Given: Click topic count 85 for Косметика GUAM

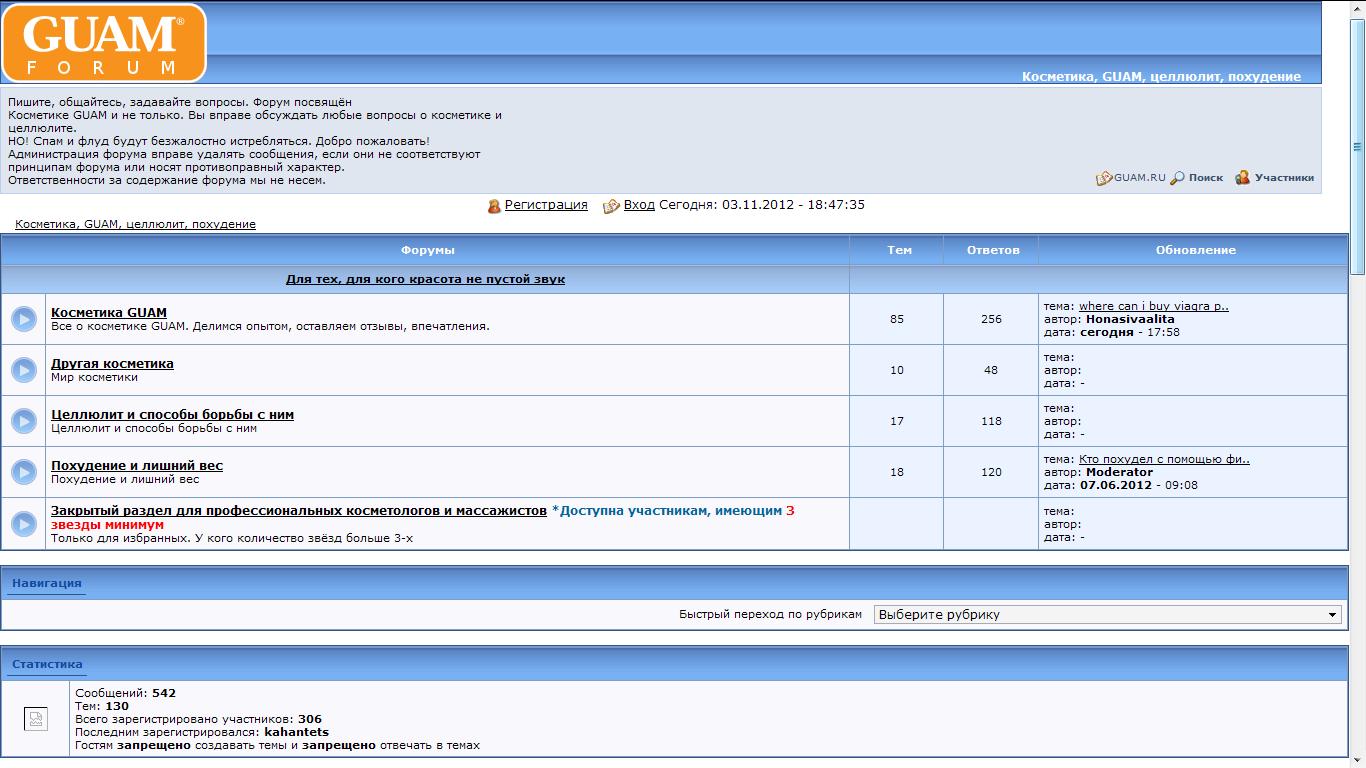Looking at the screenshot, I should coord(896,319).
